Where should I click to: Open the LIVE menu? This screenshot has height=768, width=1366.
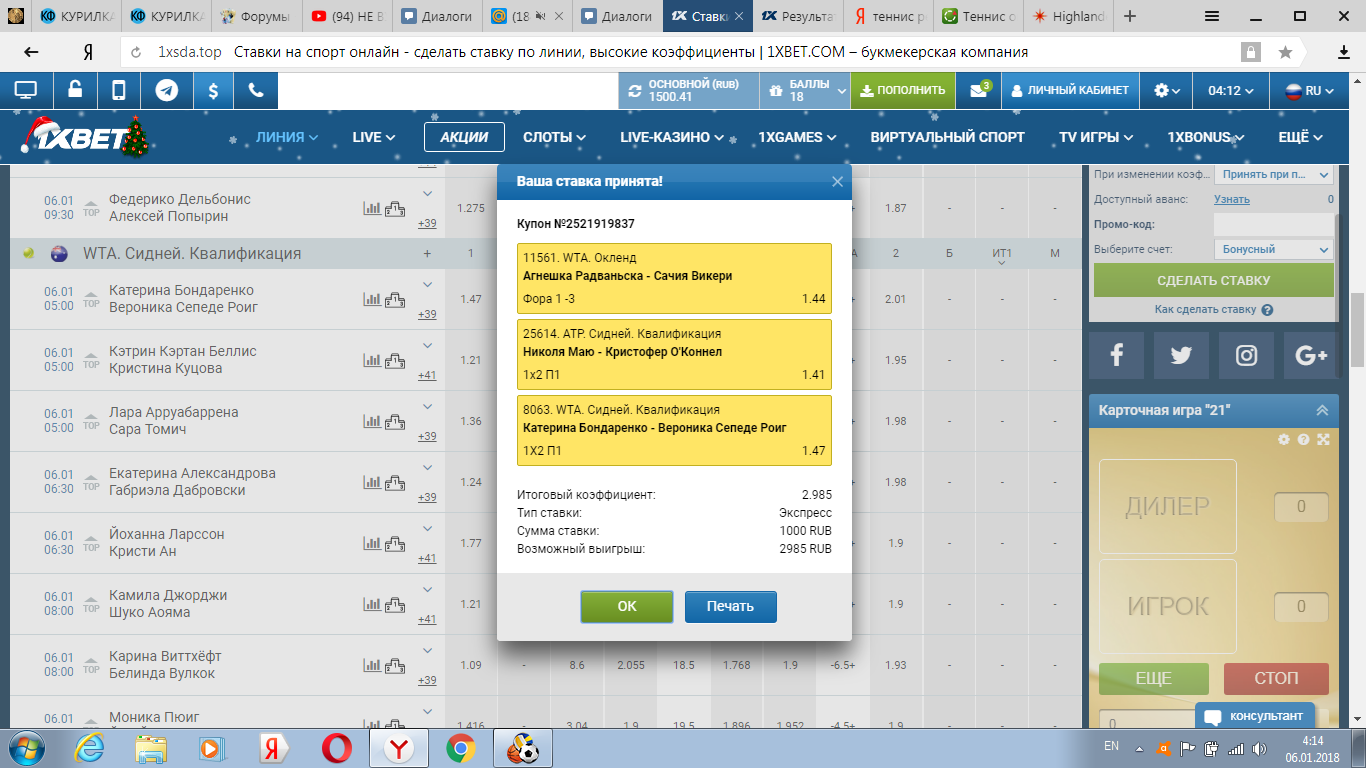click(374, 137)
